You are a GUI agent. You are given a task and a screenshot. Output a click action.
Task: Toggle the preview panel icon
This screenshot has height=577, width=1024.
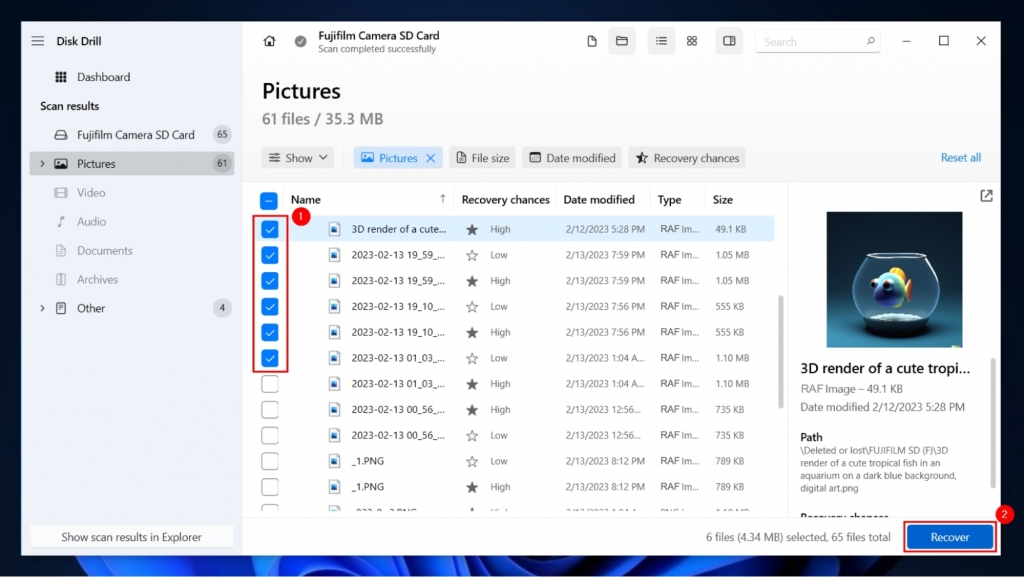pos(729,40)
